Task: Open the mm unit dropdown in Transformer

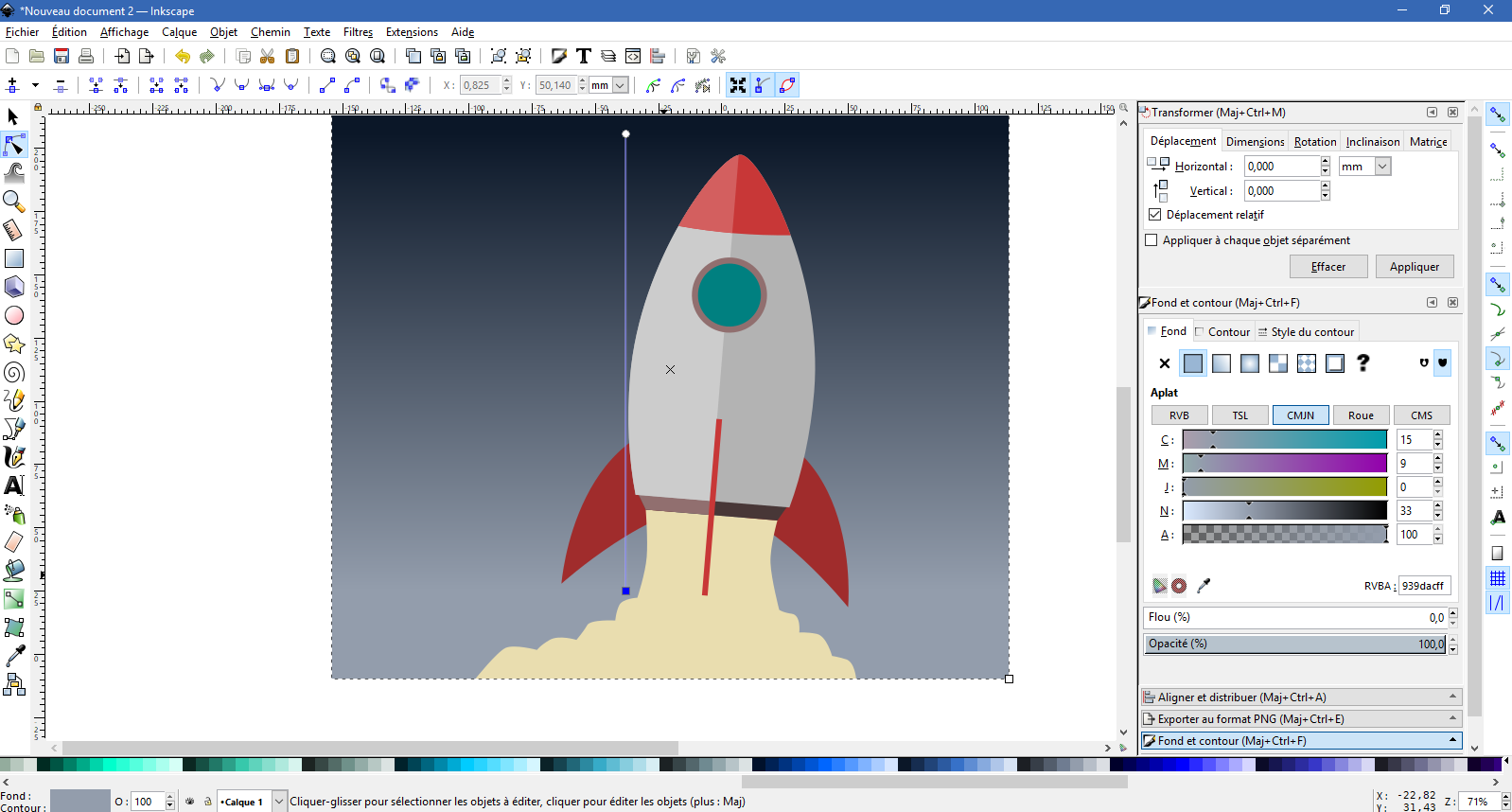Action: point(1382,167)
